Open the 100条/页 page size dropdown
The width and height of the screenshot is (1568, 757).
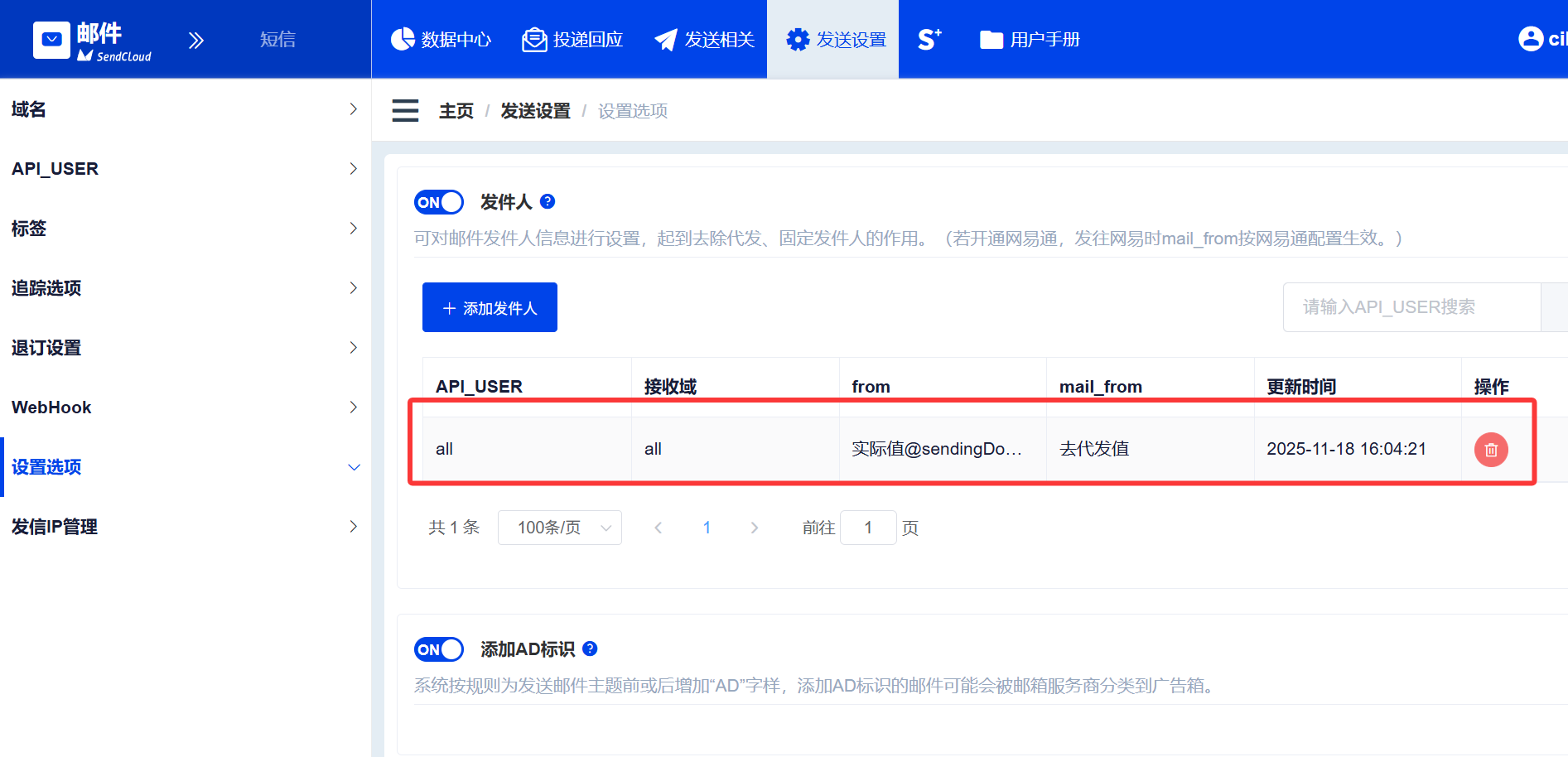[560, 528]
